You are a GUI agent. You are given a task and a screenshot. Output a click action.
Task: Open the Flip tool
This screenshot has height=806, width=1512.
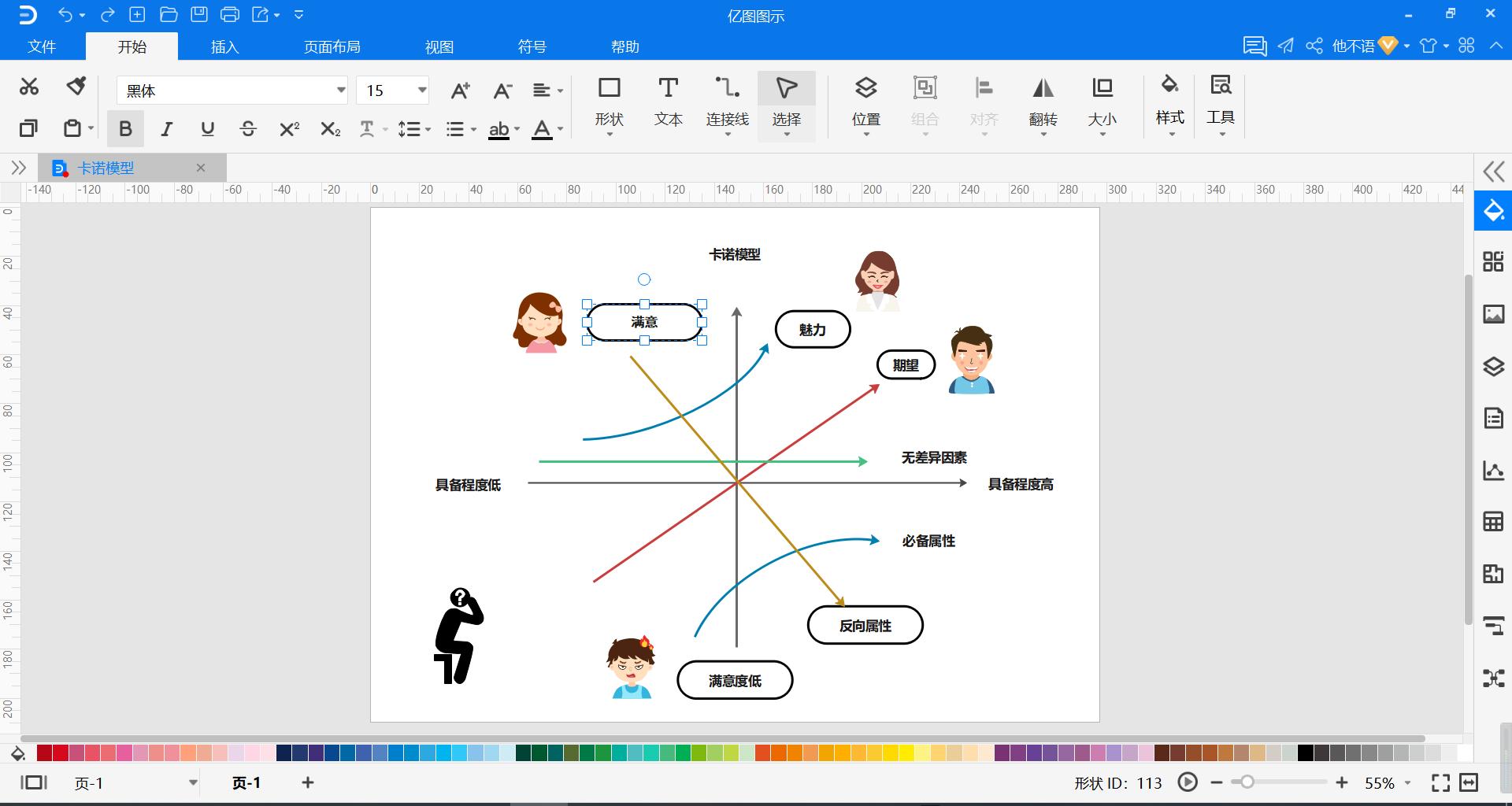[1043, 102]
